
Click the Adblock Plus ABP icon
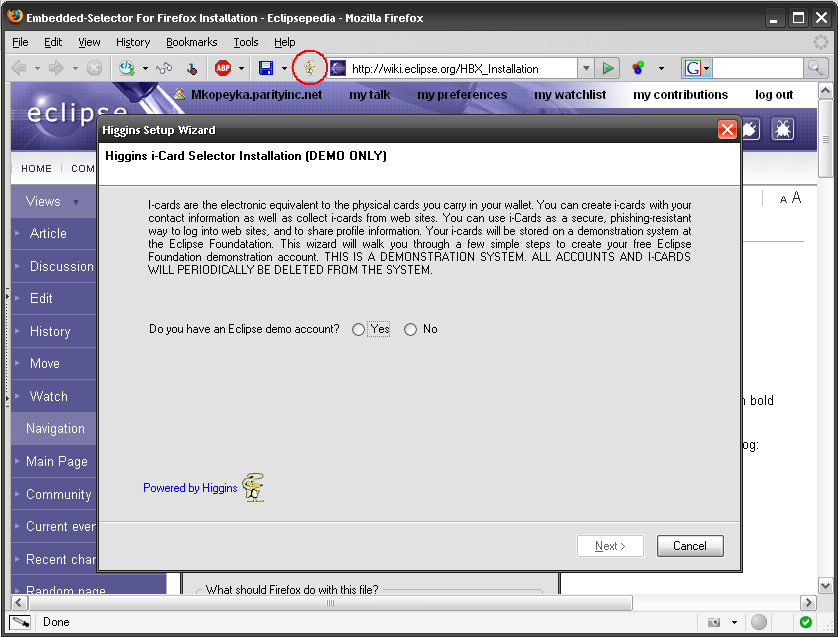223,68
